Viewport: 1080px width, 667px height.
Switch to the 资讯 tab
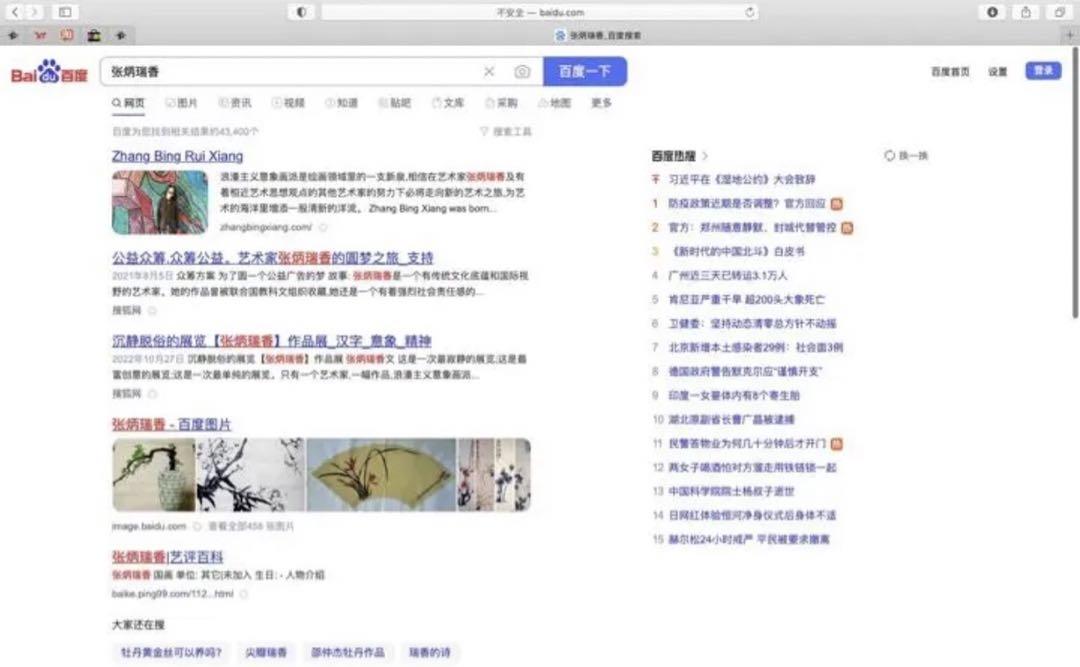235,103
